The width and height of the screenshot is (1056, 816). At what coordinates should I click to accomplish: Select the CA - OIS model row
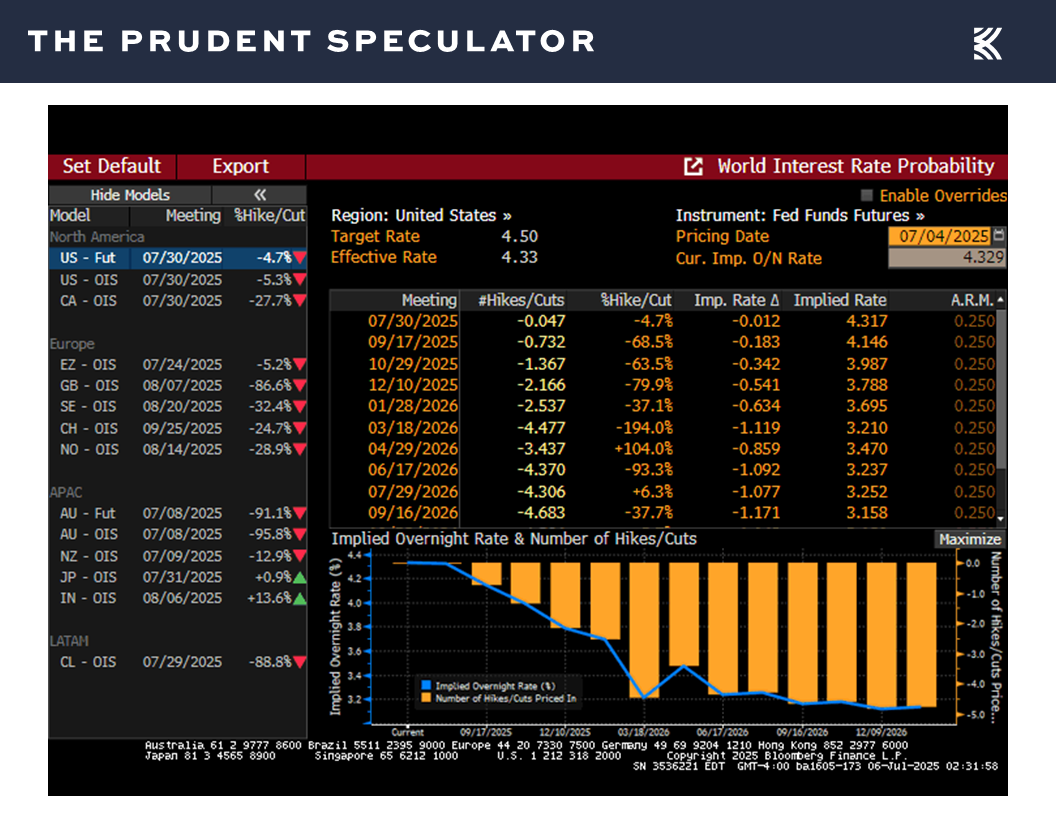tap(178, 300)
